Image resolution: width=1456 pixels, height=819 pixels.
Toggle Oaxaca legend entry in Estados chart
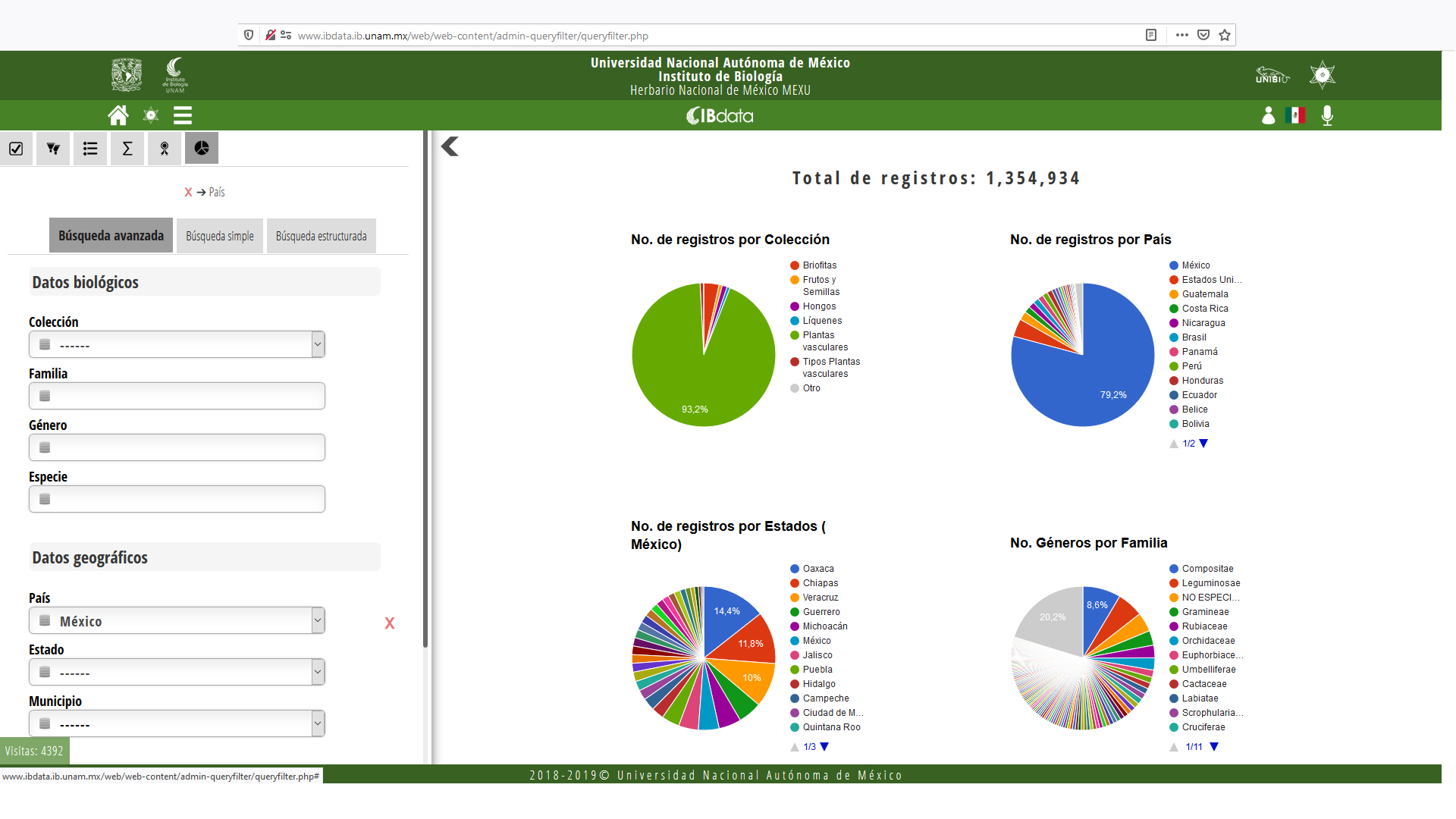(x=817, y=569)
